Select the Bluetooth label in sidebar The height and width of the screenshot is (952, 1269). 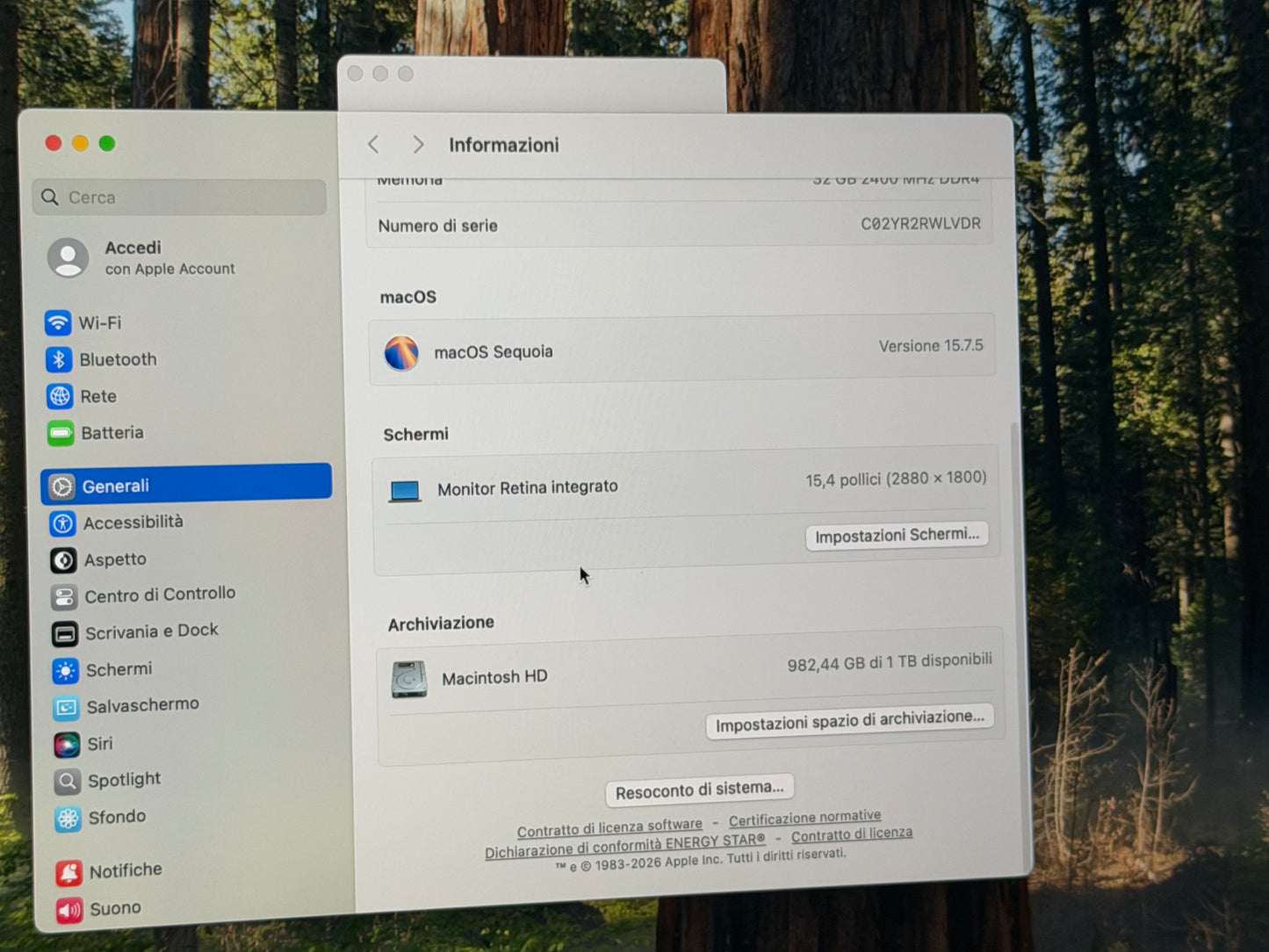[x=119, y=359]
